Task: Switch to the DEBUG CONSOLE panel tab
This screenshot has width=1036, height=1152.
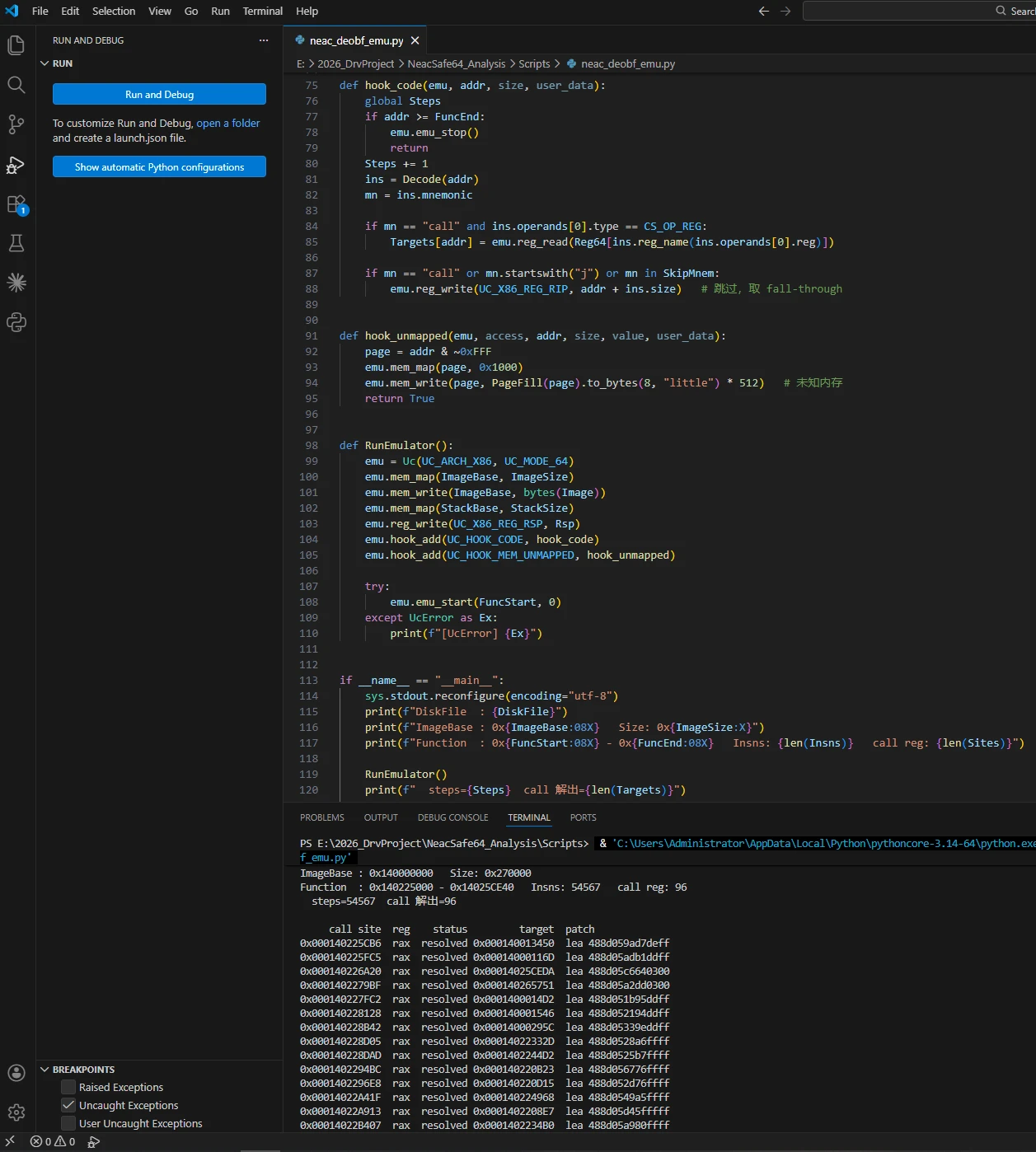Action: [452, 817]
